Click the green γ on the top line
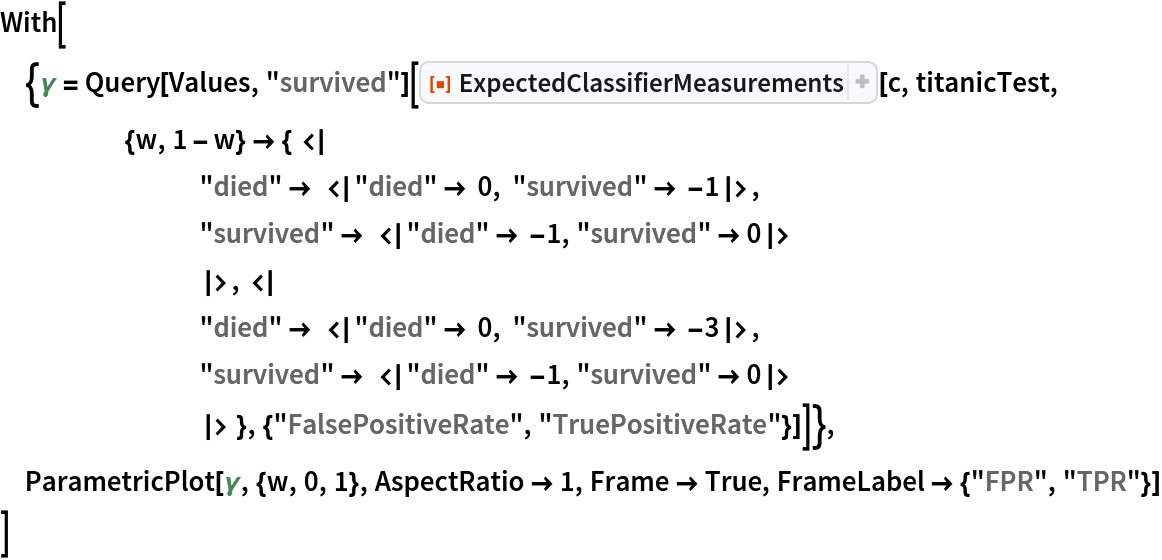 [x=47, y=83]
